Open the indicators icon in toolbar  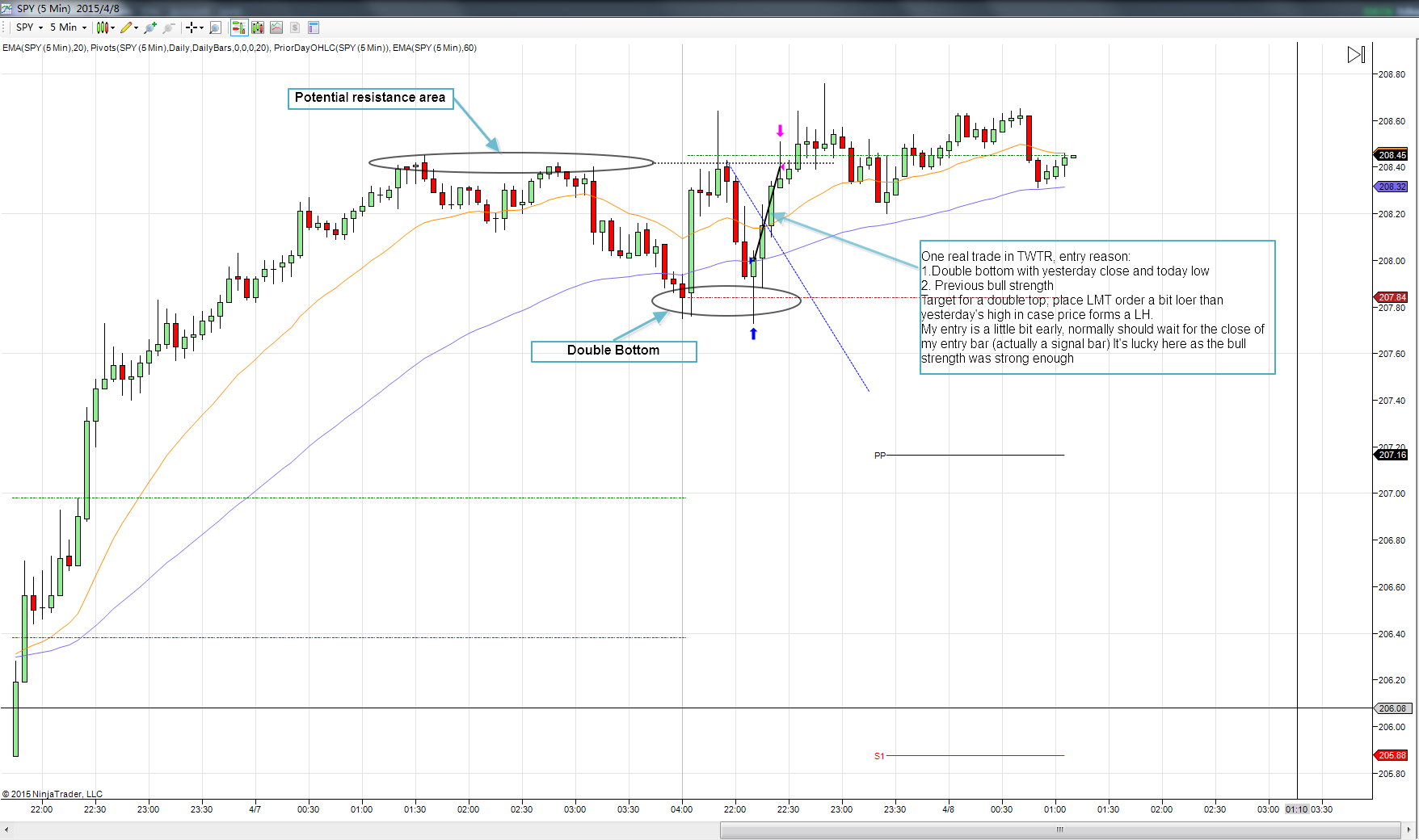pyautogui.click(x=258, y=27)
